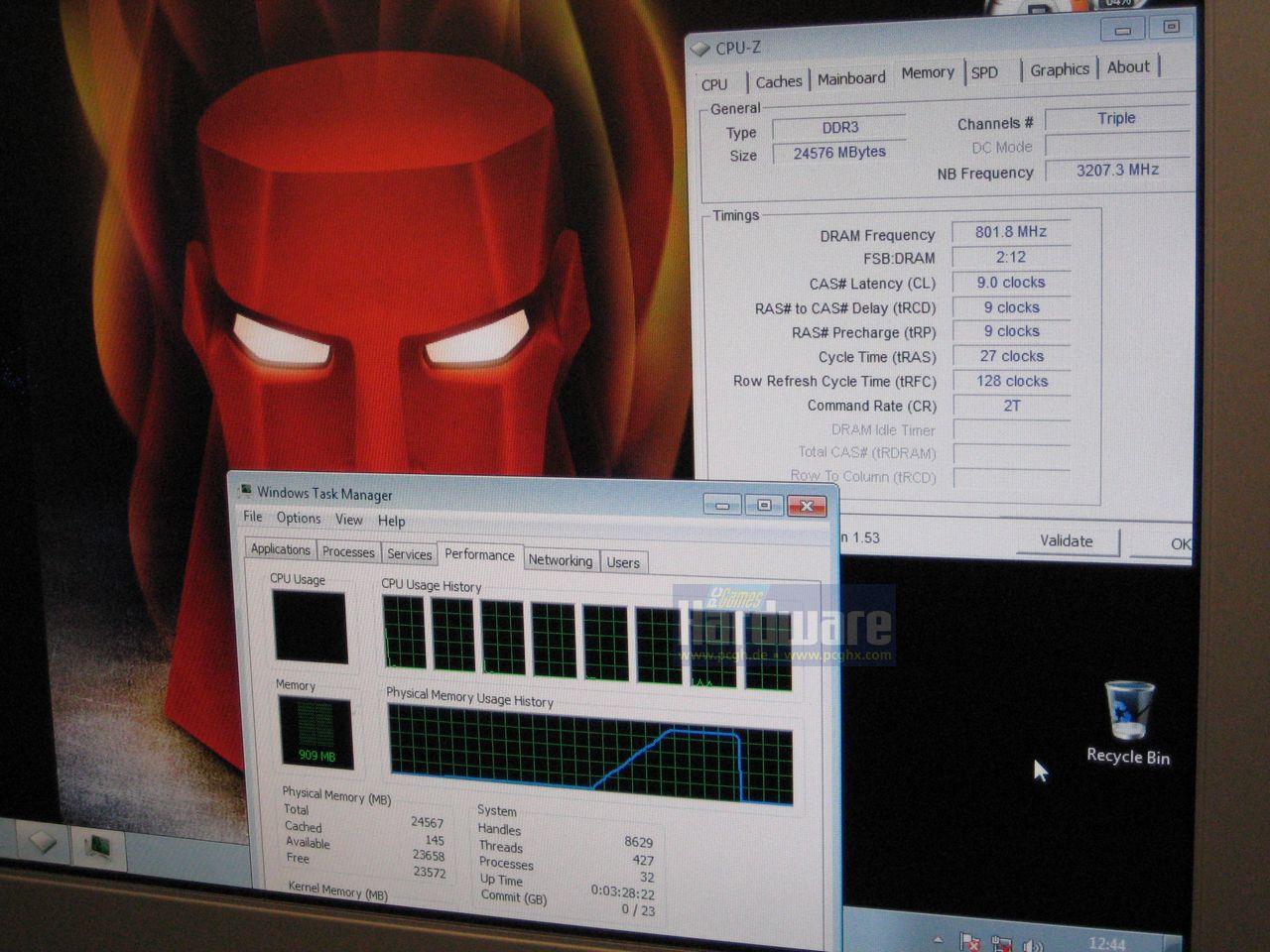Click the Channels field showing Triple
This screenshot has width=1270, height=952.
[x=1116, y=119]
